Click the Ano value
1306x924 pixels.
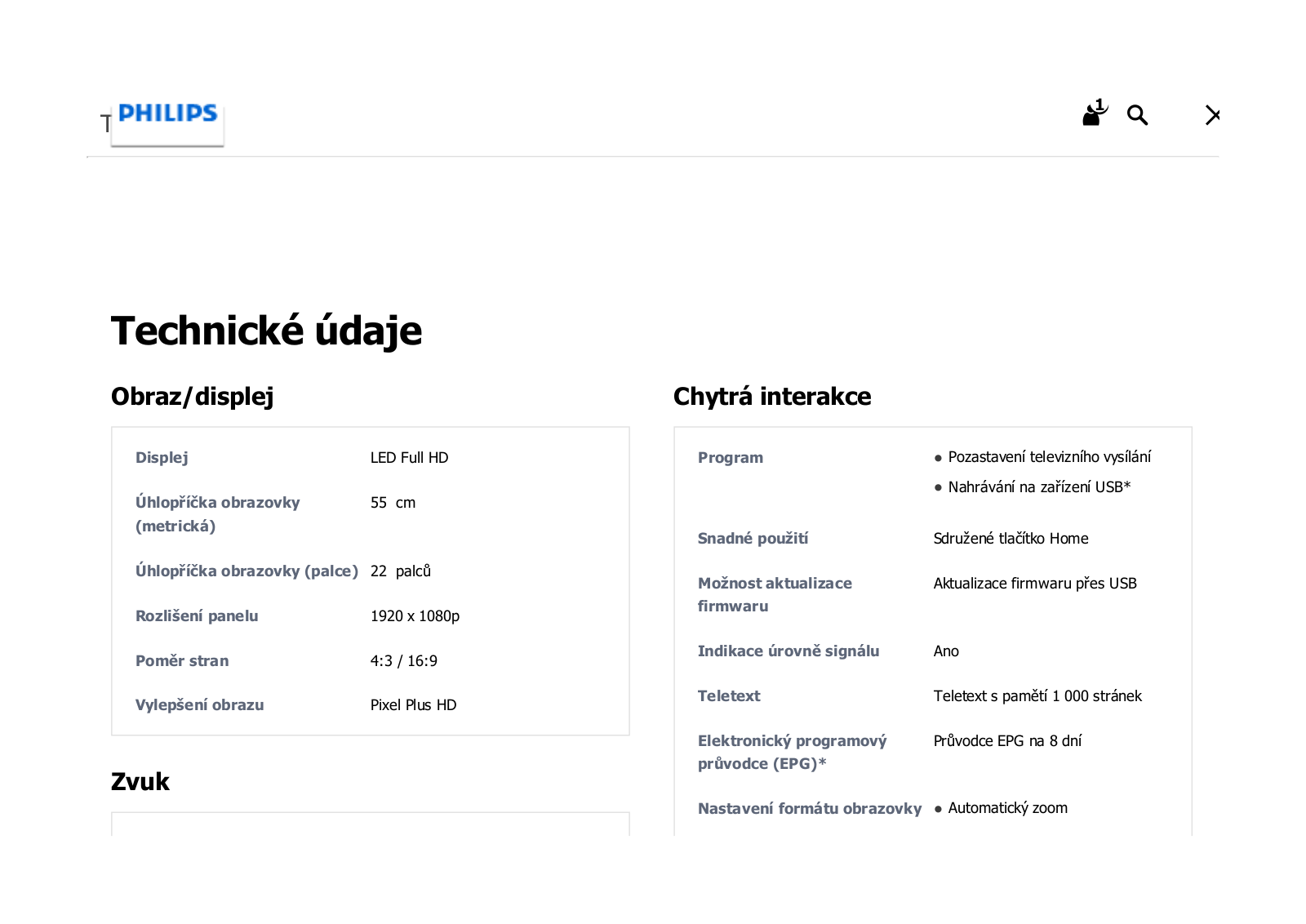click(946, 651)
